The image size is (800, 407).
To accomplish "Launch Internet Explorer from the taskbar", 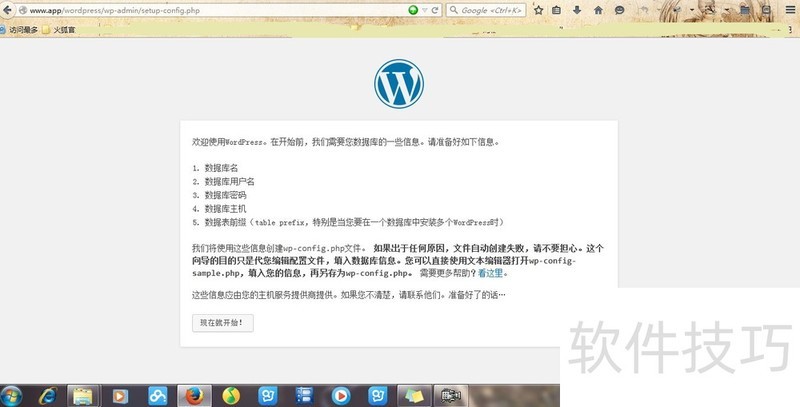I will (x=48, y=396).
